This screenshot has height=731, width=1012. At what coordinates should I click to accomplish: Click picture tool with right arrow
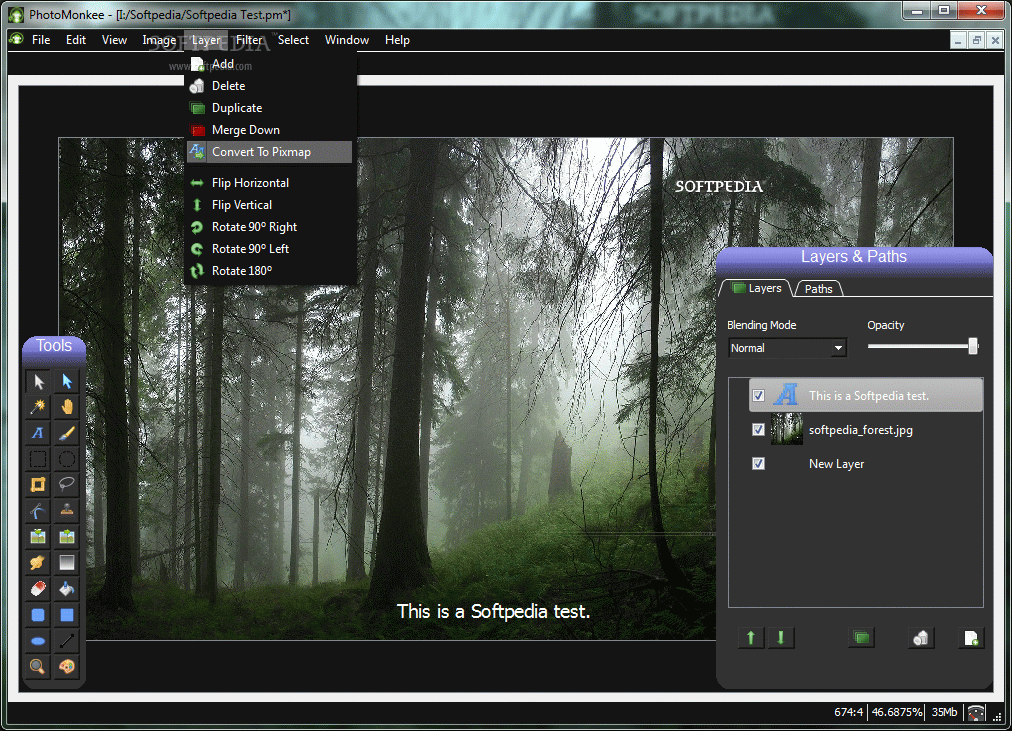click(x=66, y=537)
